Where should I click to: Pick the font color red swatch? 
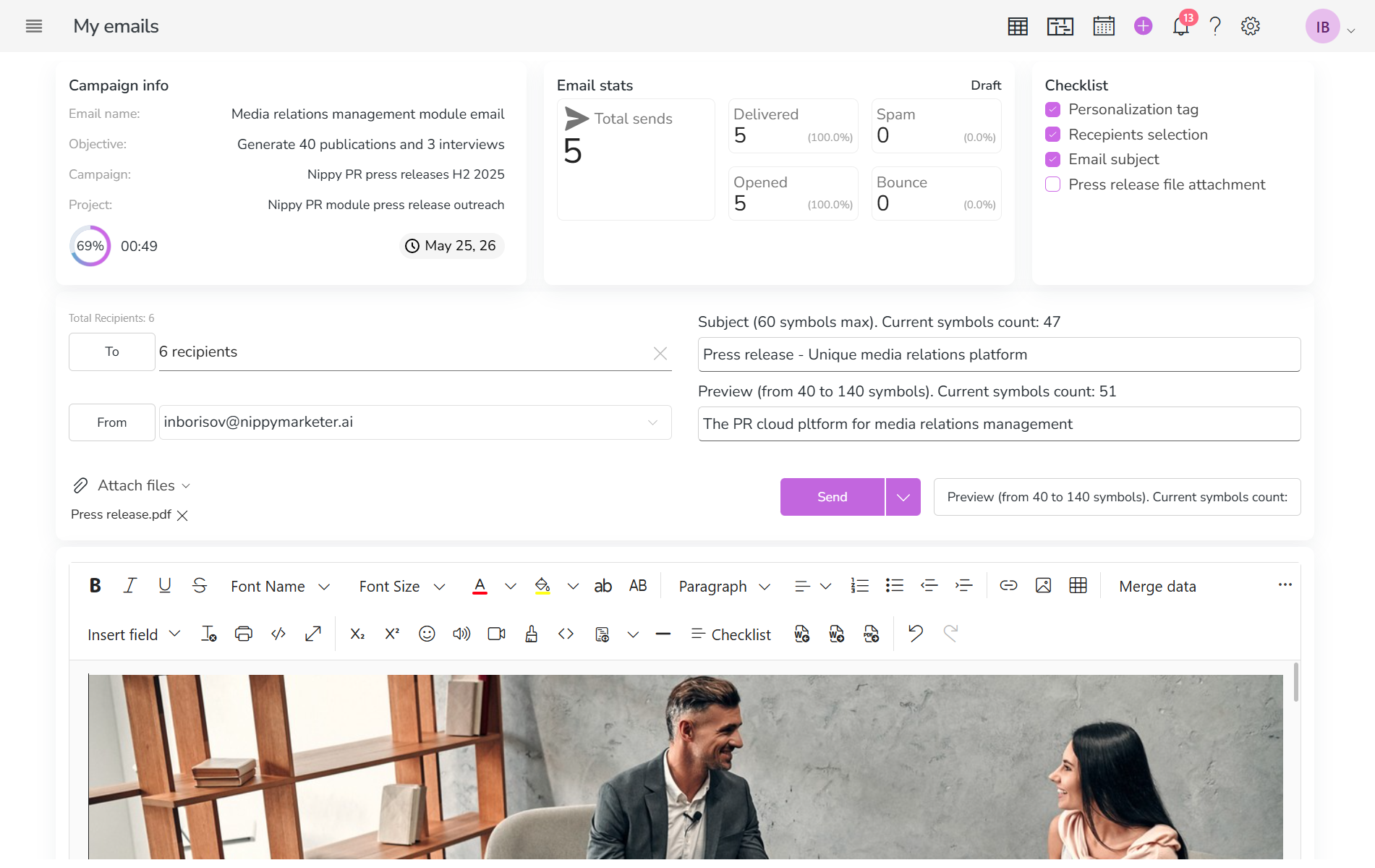(x=480, y=587)
